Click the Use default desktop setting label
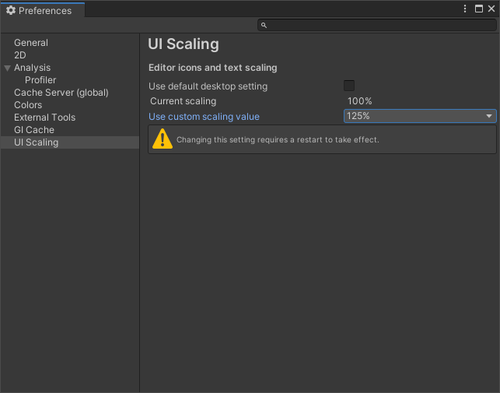This screenshot has height=393, width=500. 208,86
